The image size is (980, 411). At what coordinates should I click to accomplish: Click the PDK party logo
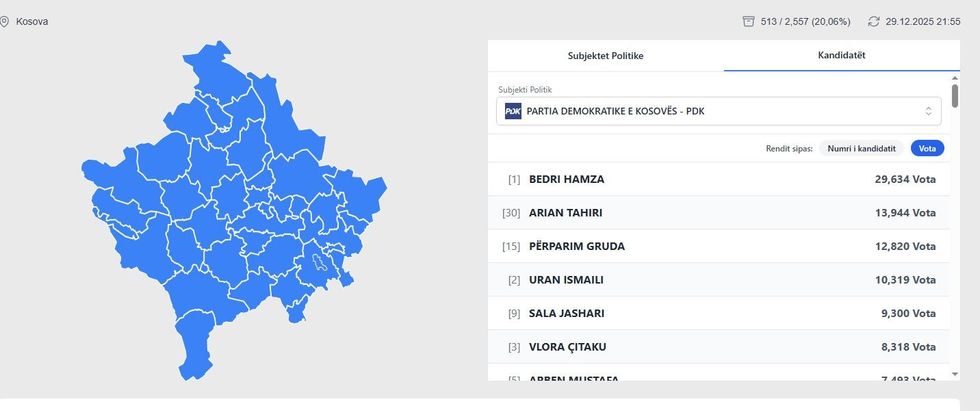[513, 111]
